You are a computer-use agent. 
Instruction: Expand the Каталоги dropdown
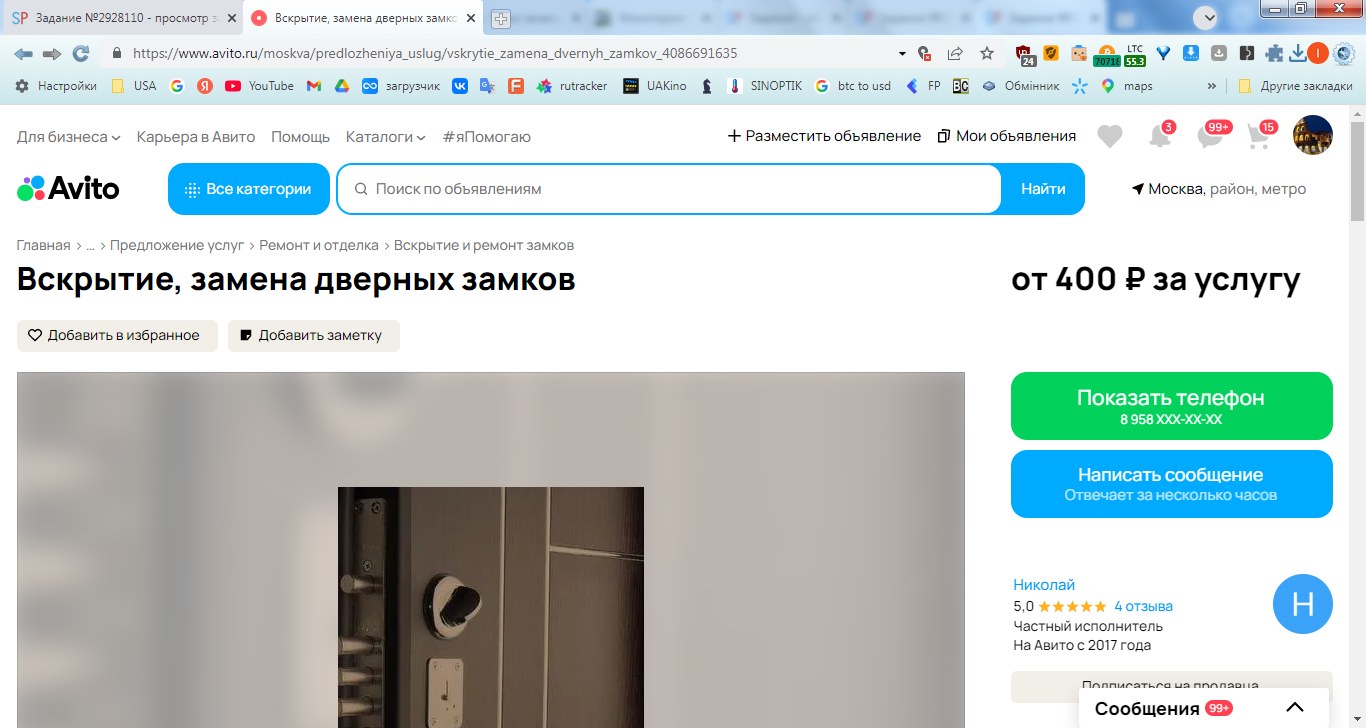click(386, 137)
